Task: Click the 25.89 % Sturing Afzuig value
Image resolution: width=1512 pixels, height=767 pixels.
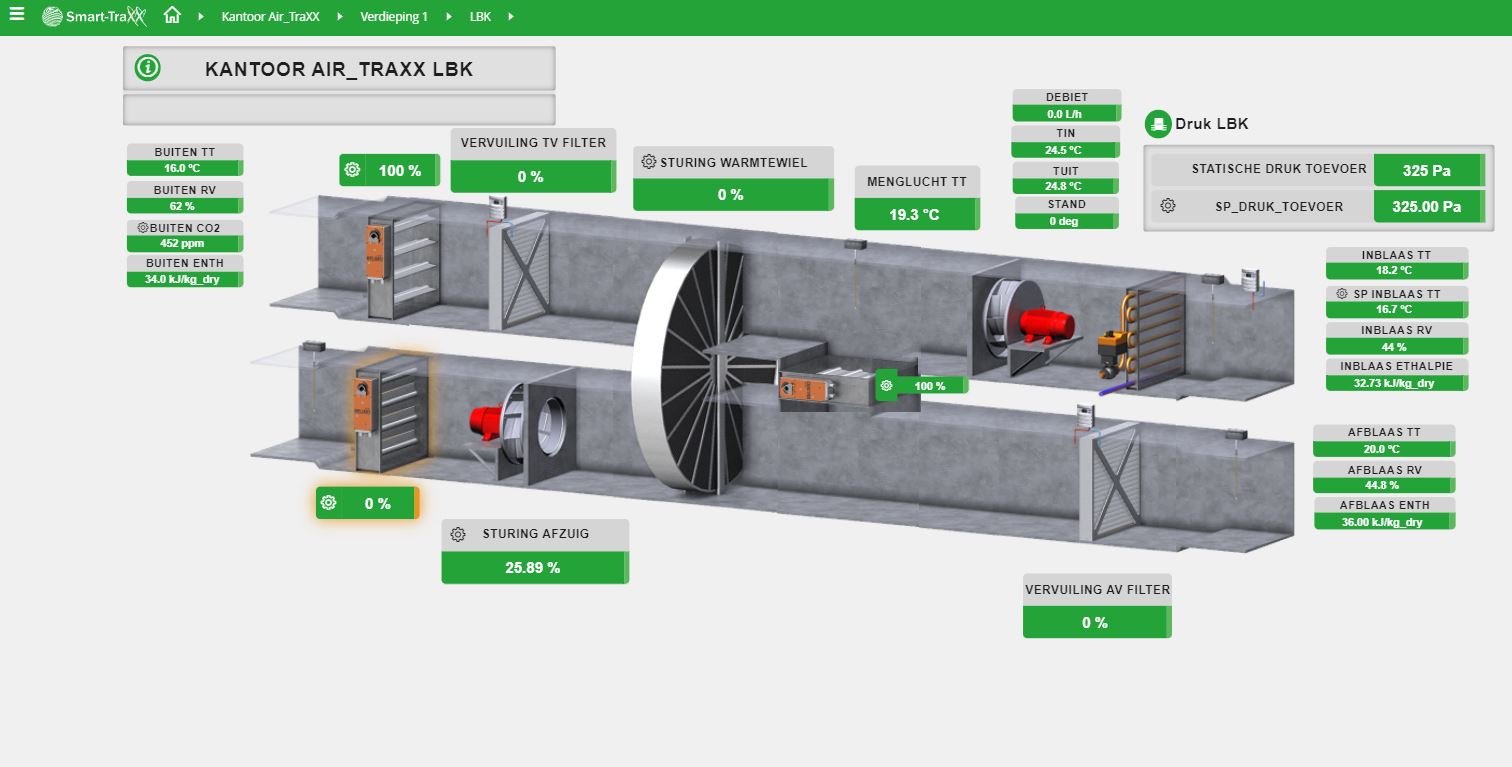Action: pyautogui.click(x=533, y=568)
